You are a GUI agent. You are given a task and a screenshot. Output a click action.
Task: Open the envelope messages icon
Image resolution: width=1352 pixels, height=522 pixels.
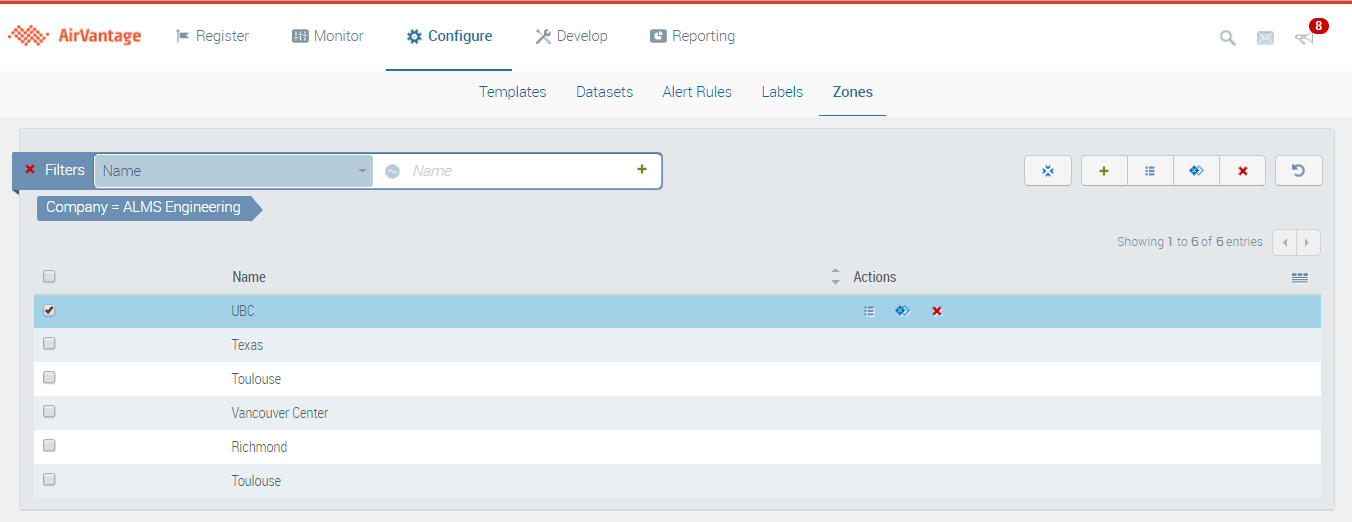pyautogui.click(x=1265, y=38)
